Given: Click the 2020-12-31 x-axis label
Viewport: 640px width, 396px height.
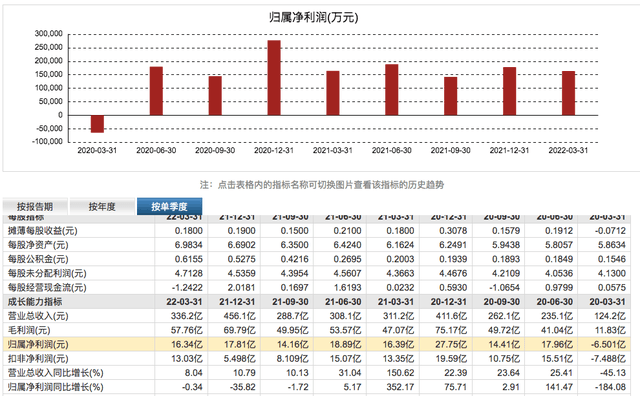Looking at the screenshot, I should coord(274,150).
